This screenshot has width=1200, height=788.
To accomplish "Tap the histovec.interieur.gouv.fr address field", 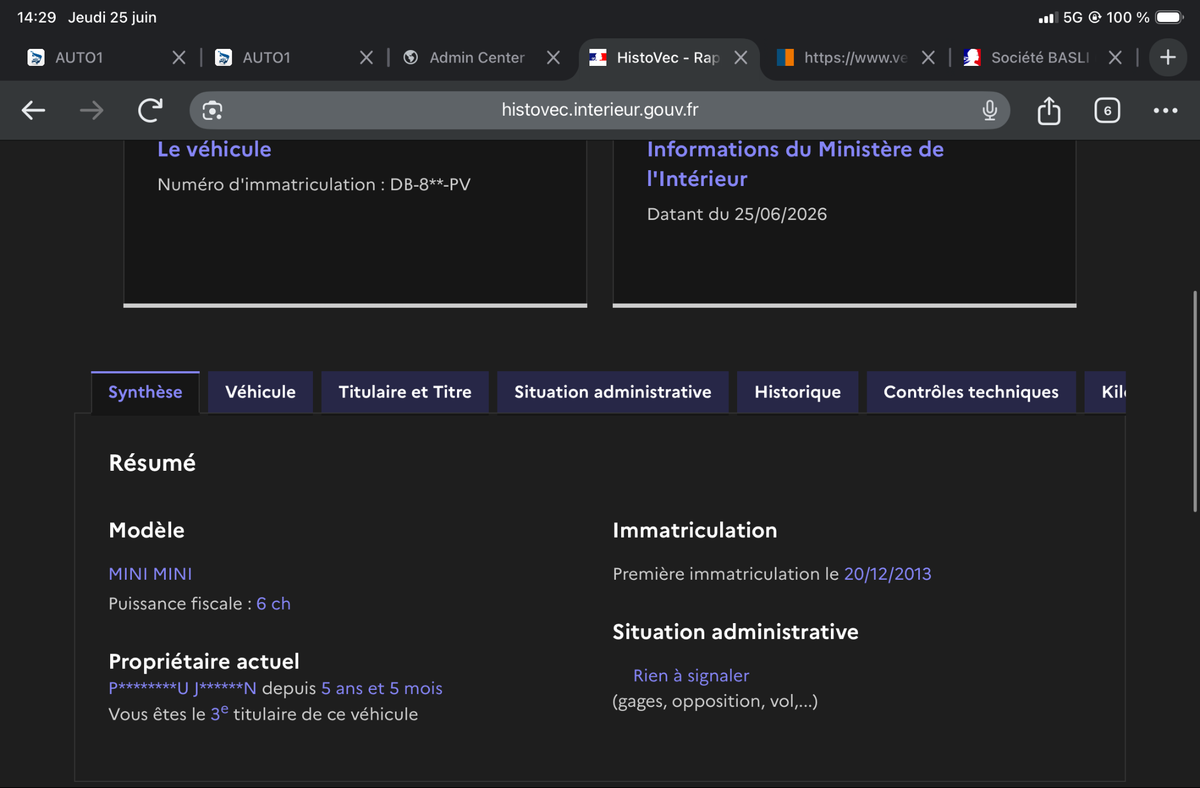I will [600, 110].
